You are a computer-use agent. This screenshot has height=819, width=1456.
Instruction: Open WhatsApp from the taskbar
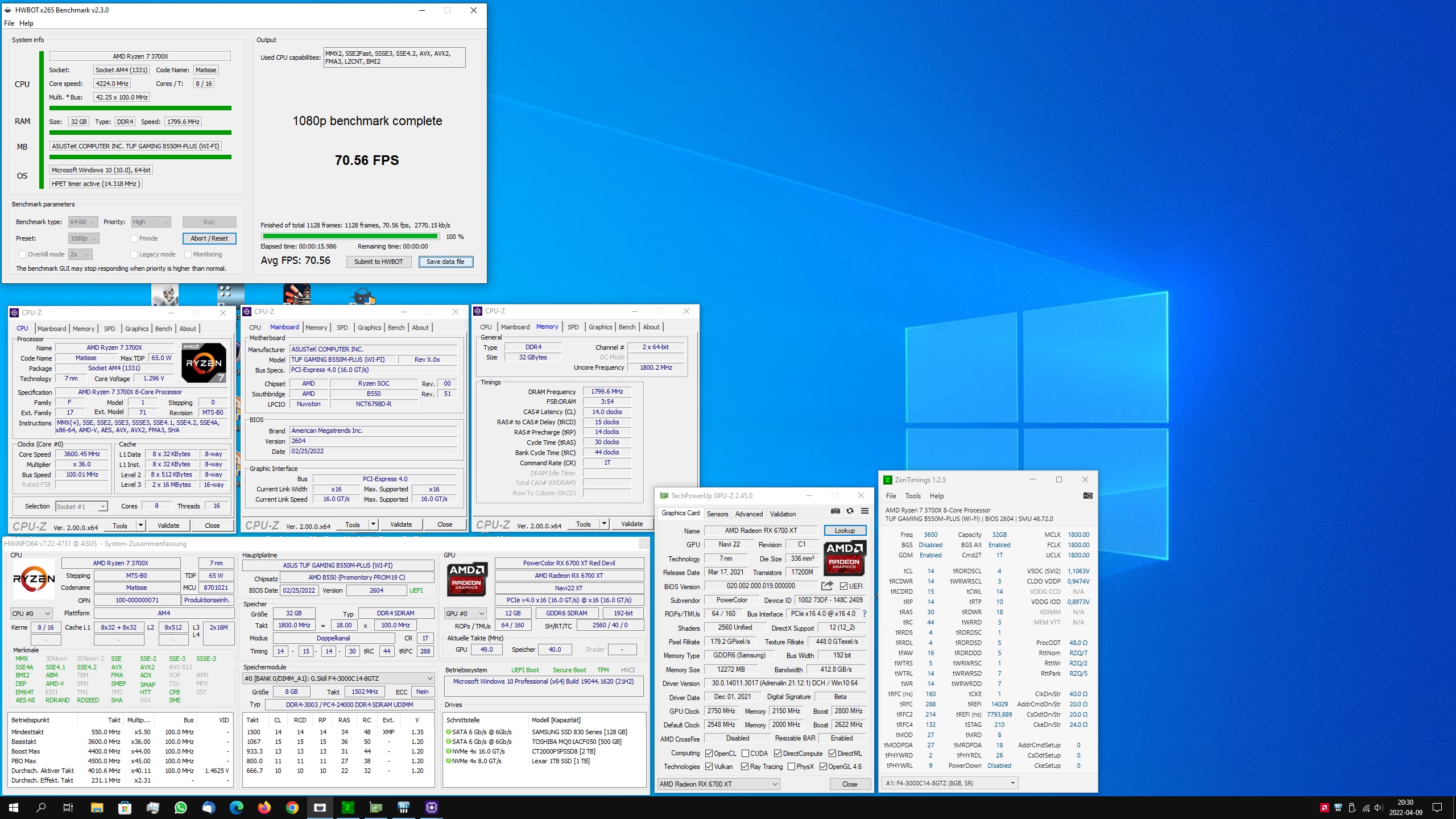point(181,808)
